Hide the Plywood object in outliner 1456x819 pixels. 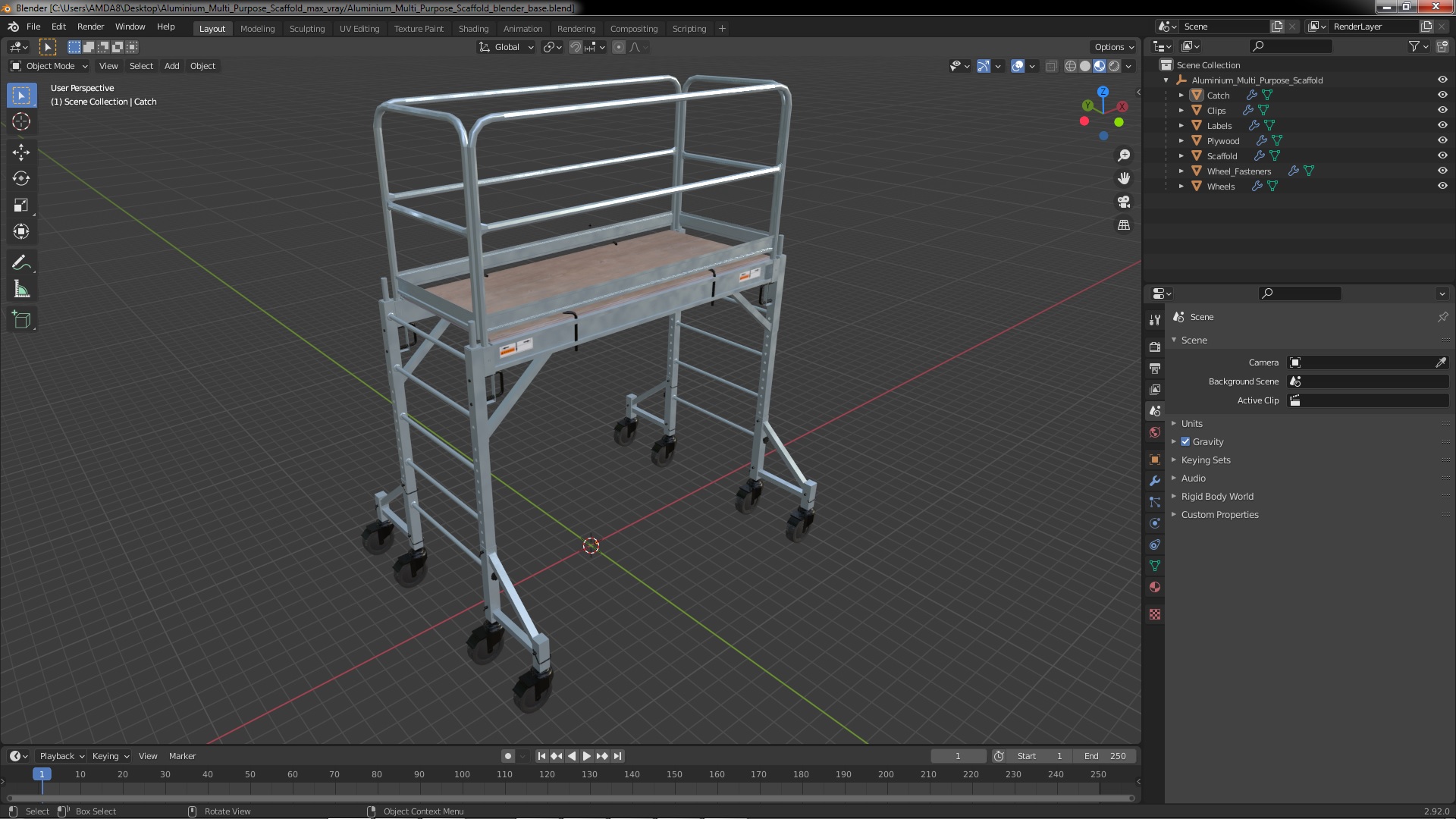(x=1442, y=140)
